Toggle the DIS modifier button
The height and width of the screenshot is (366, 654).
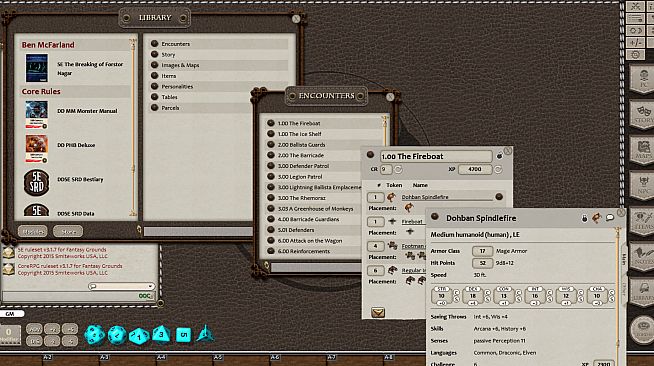34,341
